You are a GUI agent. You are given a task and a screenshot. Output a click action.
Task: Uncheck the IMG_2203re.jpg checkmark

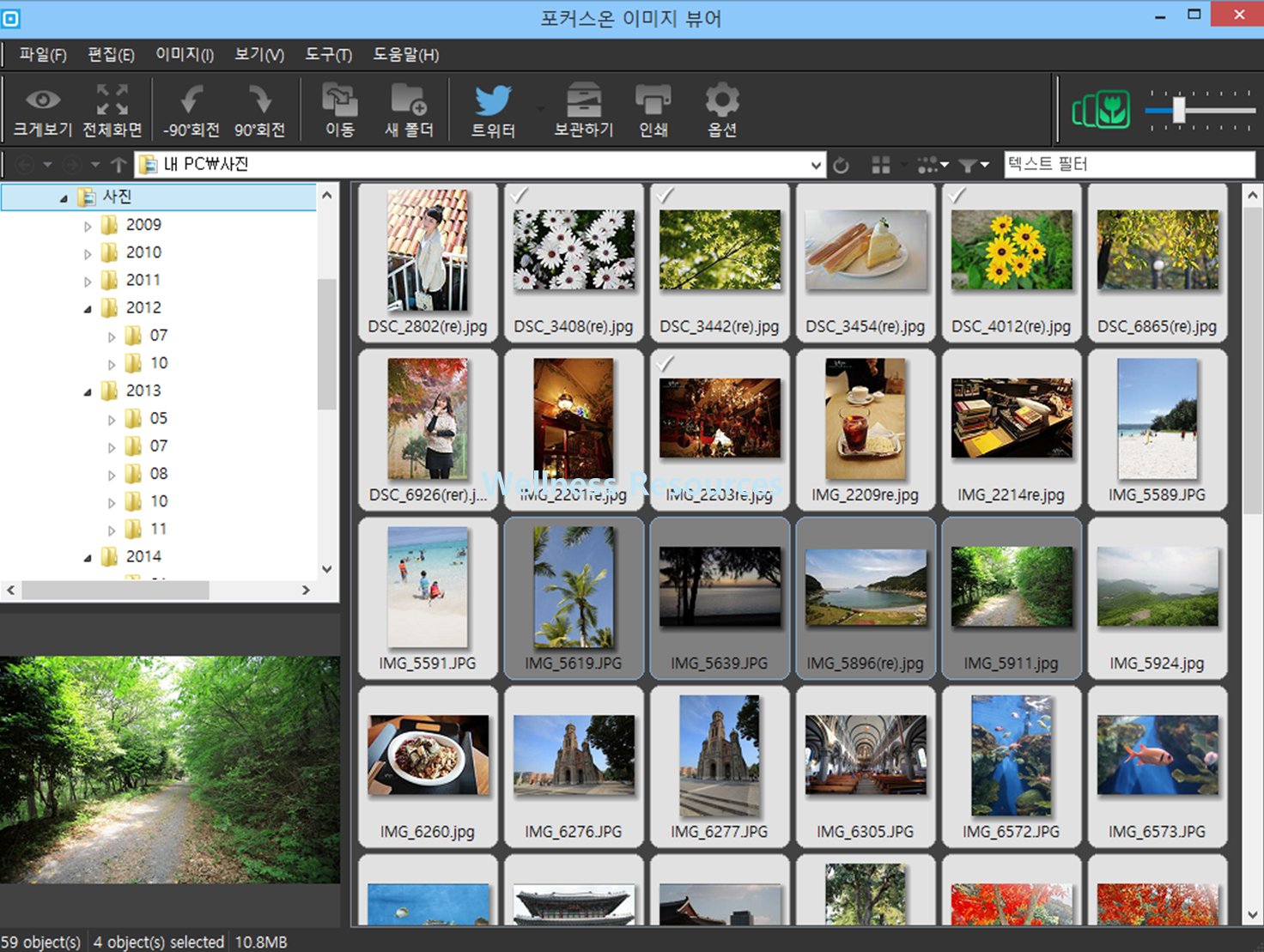click(665, 364)
